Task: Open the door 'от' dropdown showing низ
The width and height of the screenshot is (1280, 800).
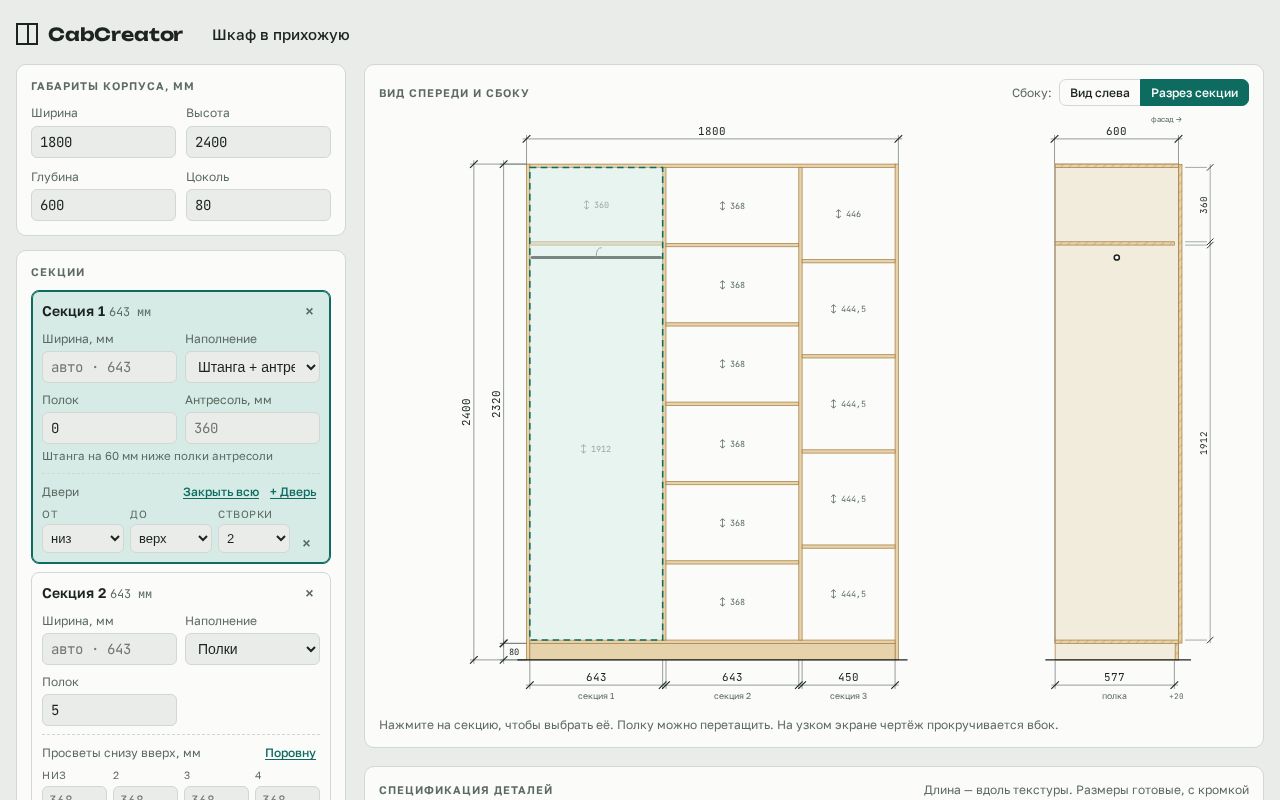Action: (x=83, y=538)
